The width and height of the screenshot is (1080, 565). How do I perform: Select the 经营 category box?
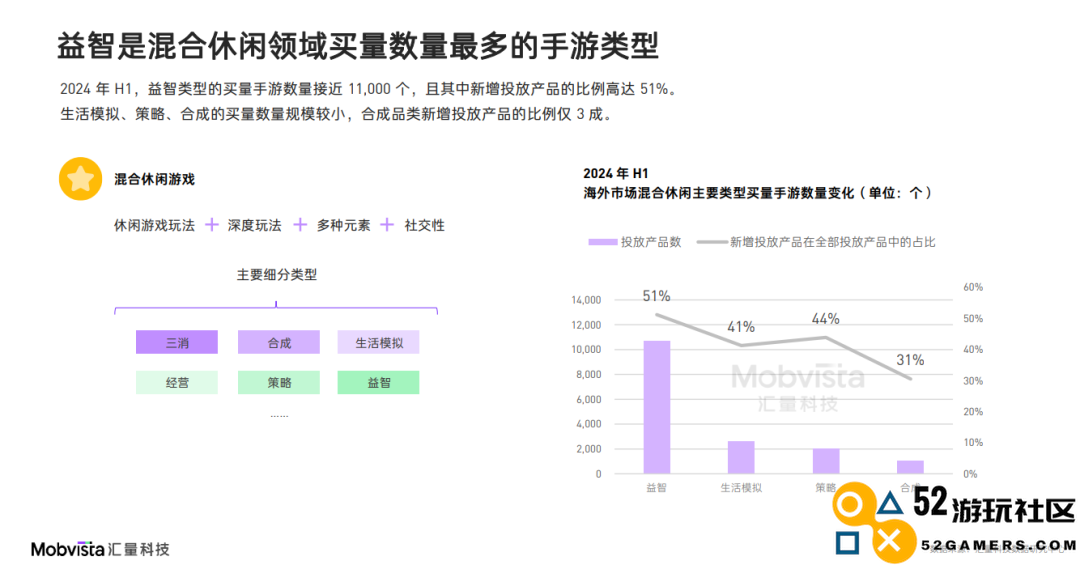pos(177,382)
